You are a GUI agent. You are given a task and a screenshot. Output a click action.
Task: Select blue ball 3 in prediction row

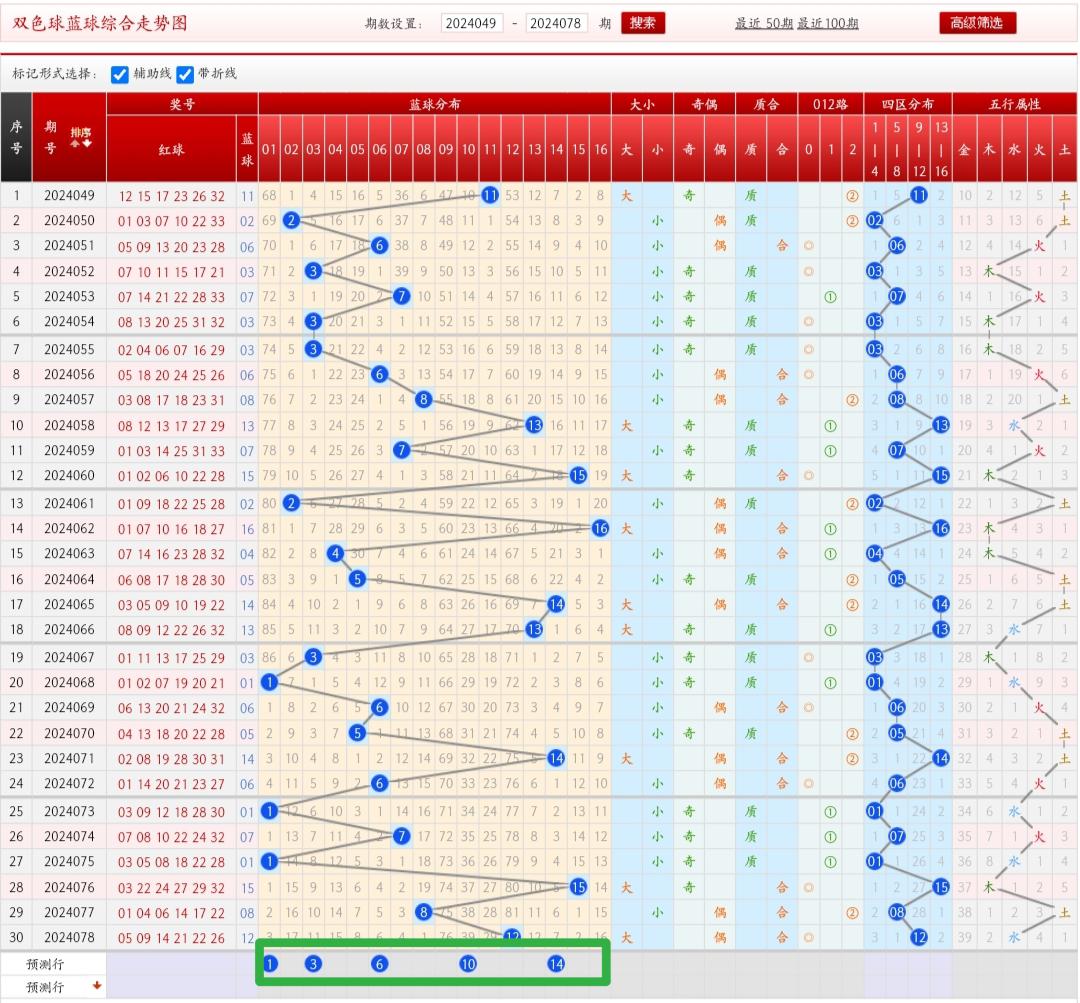(x=313, y=964)
